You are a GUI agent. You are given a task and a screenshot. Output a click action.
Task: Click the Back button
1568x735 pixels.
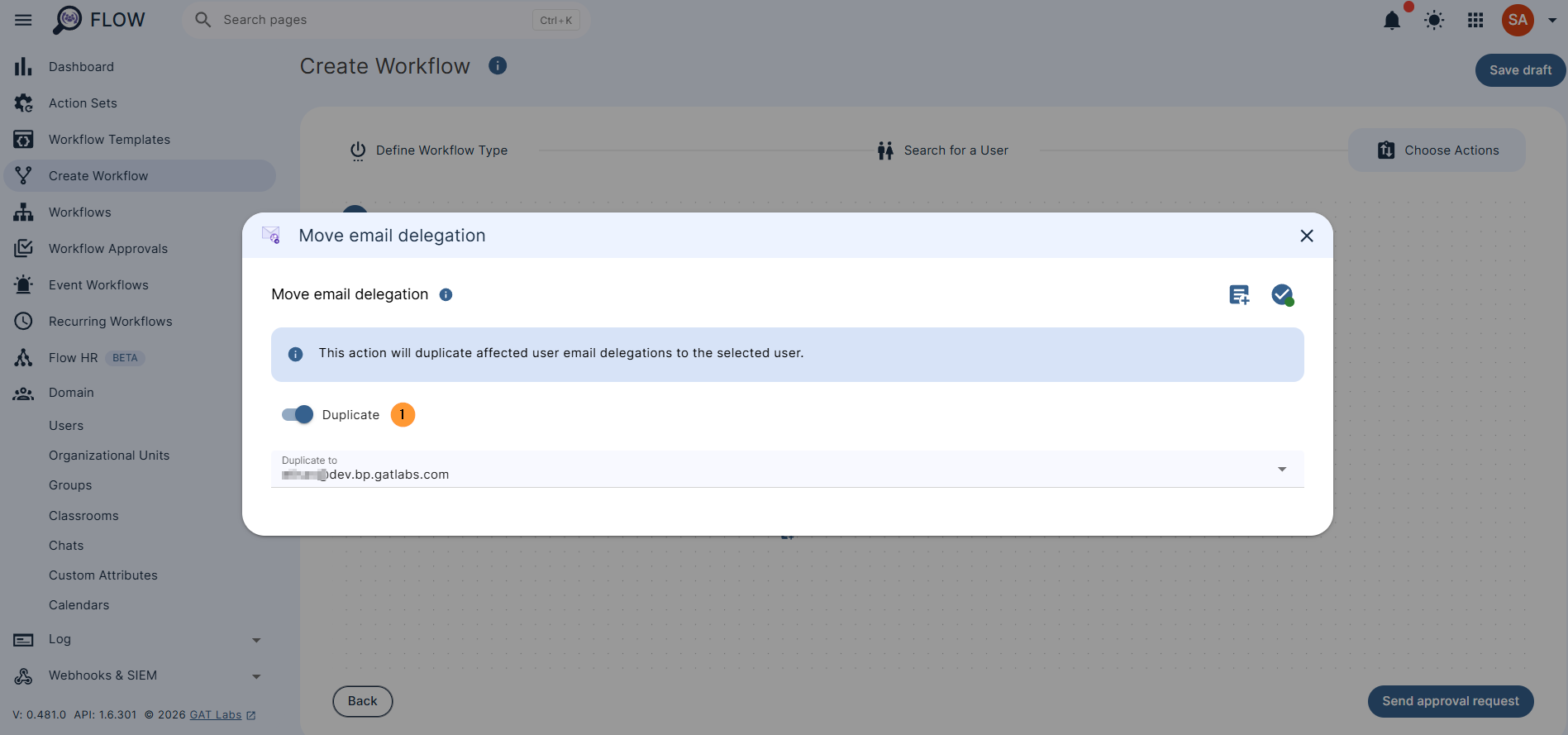click(362, 701)
